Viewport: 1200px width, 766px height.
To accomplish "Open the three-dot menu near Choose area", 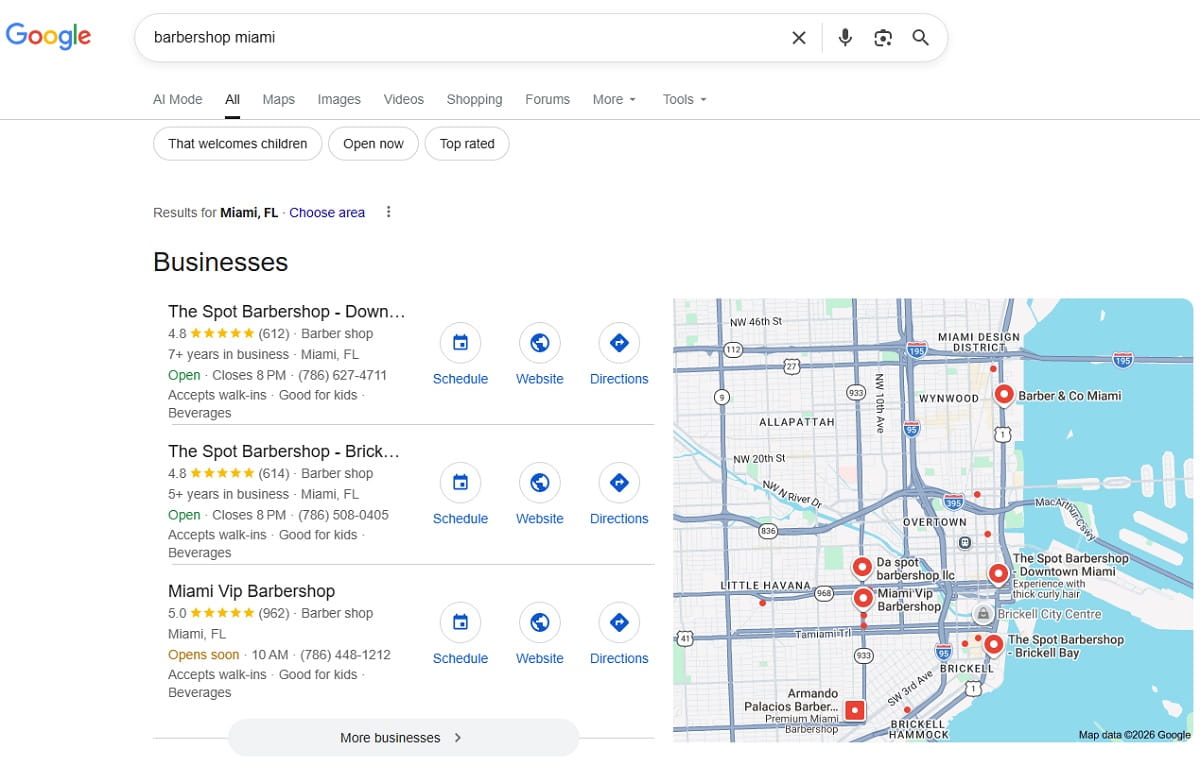I will pos(388,212).
